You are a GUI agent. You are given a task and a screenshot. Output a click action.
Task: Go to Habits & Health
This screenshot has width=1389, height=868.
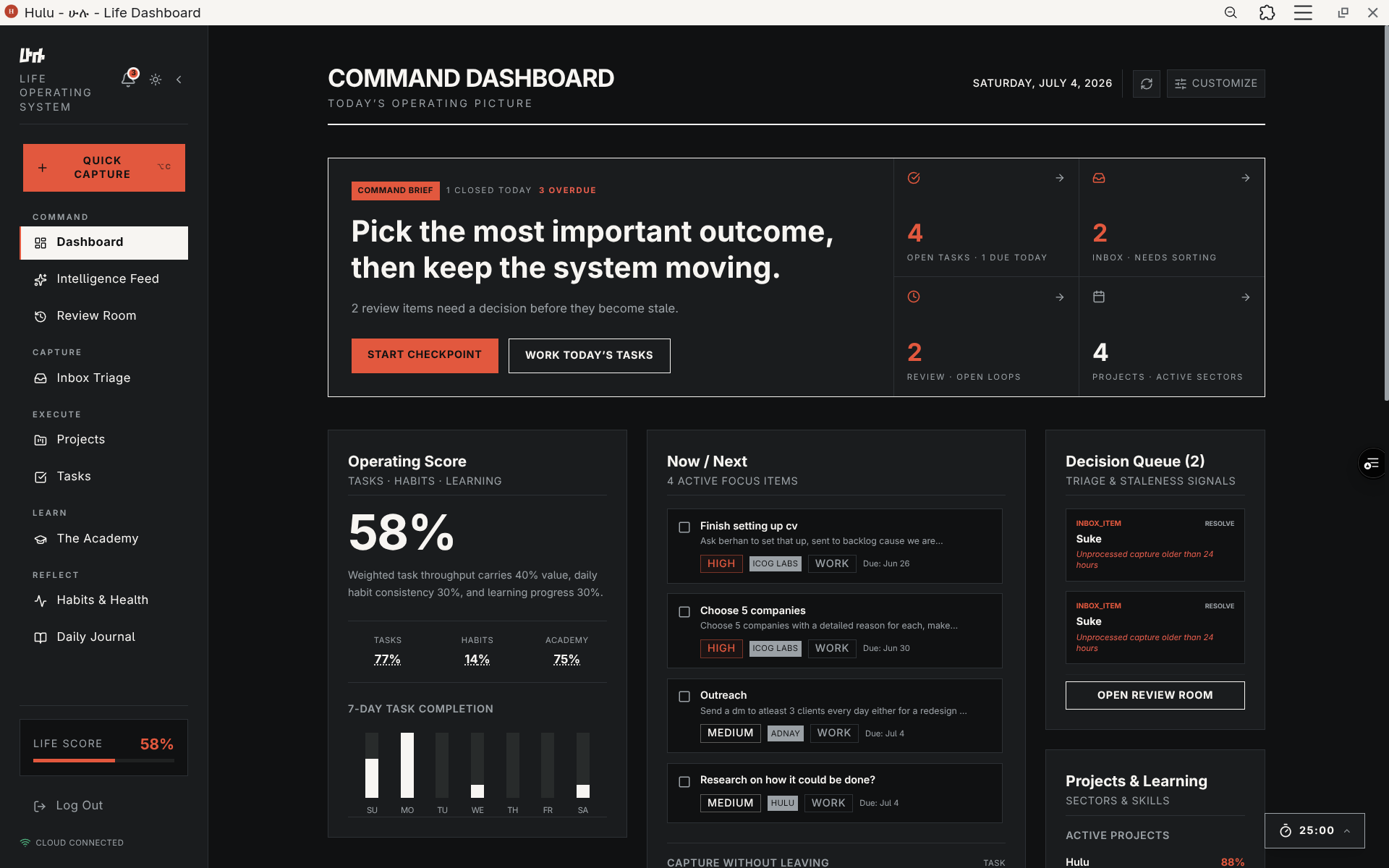tap(104, 600)
